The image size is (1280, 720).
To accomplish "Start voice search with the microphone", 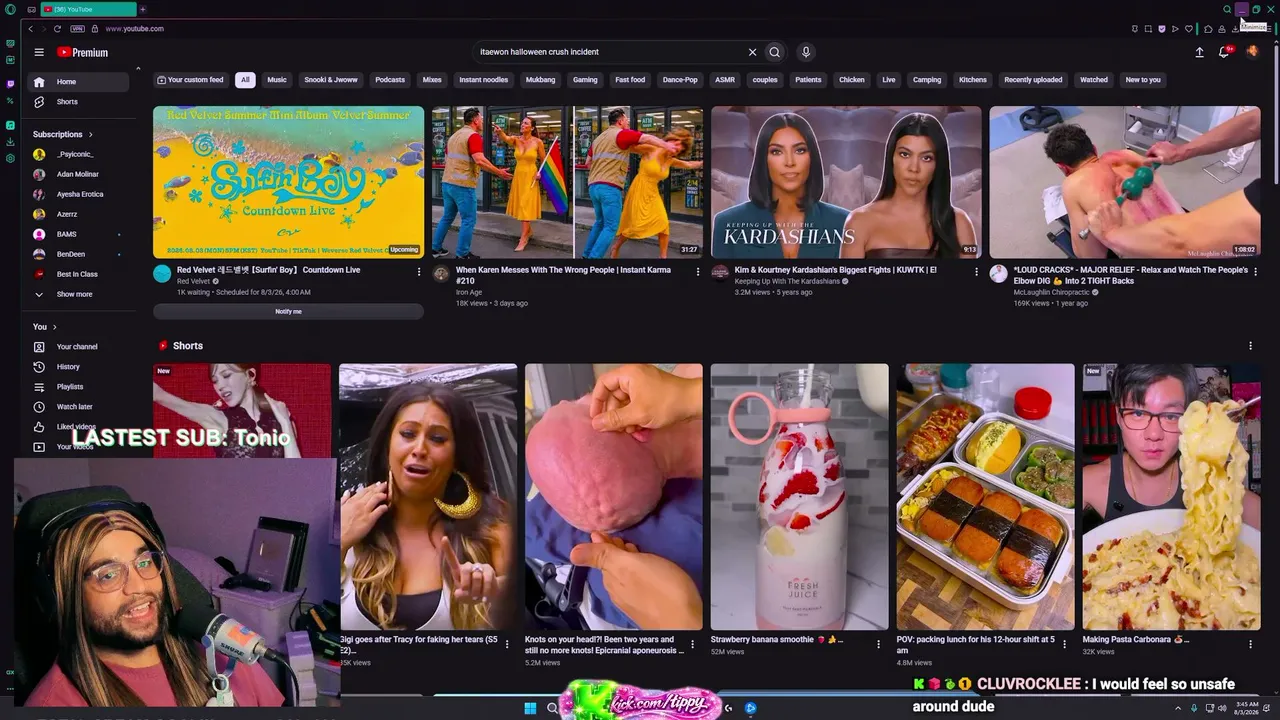I will (805, 52).
